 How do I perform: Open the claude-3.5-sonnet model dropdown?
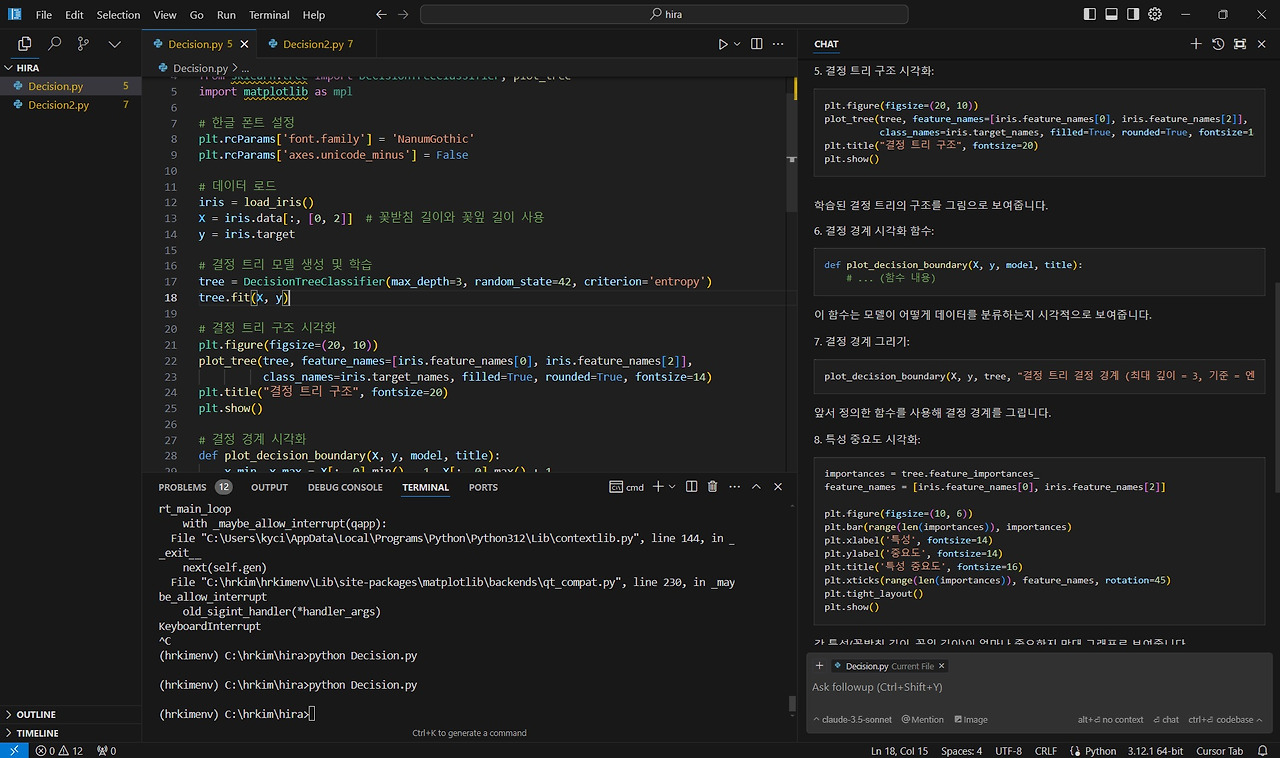pyautogui.click(x=854, y=719)
